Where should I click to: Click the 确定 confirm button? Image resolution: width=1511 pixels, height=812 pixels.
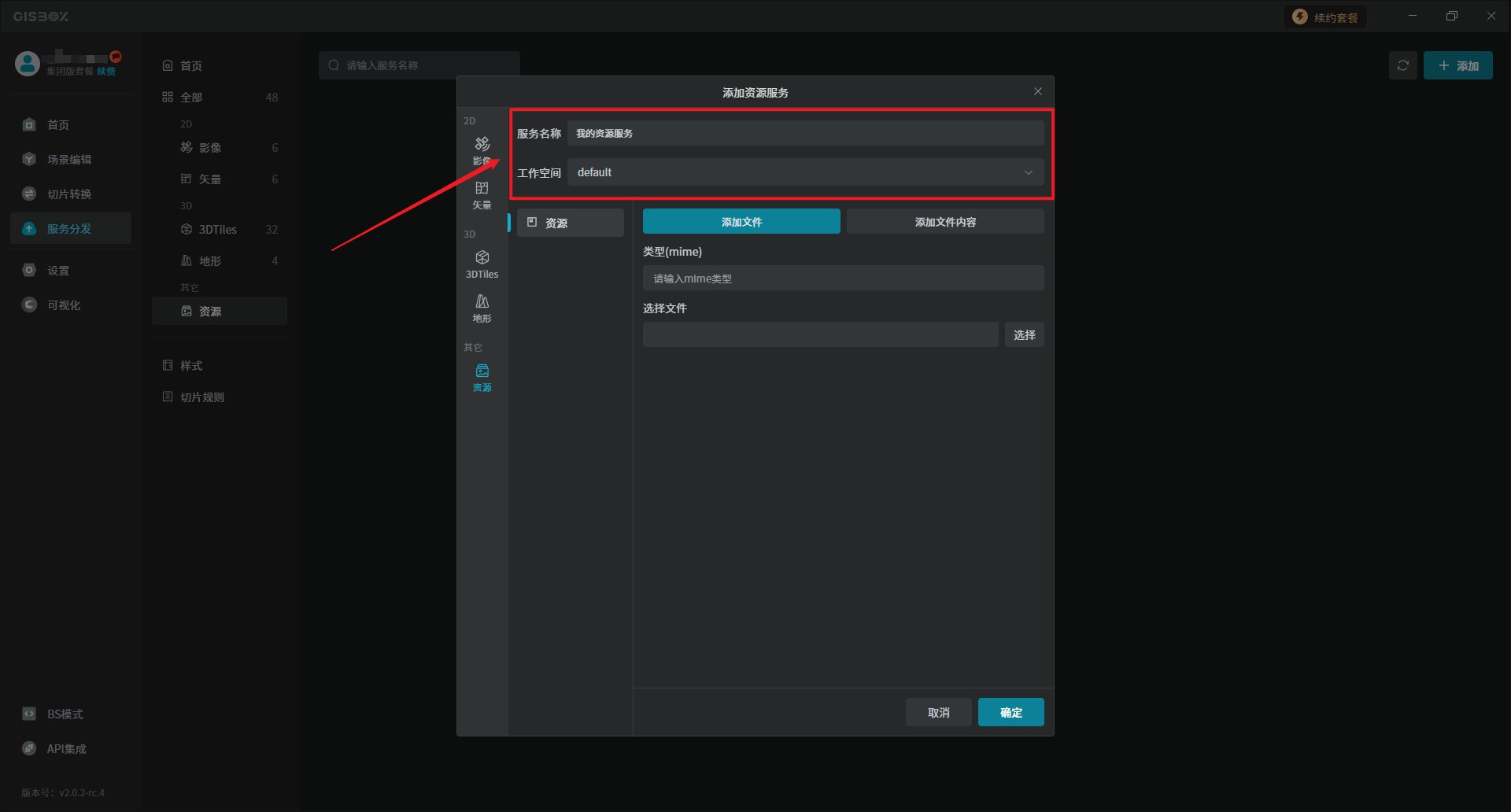(1010, 712)
